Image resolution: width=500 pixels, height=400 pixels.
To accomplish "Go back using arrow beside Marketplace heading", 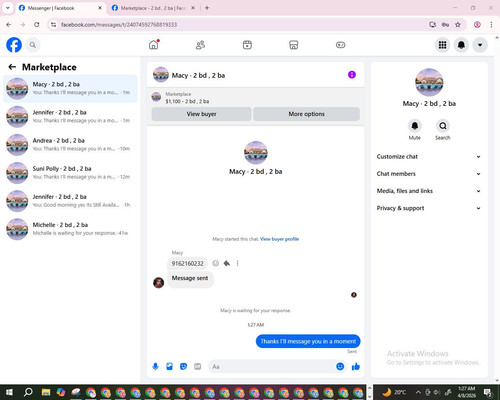I will (12, 67).
